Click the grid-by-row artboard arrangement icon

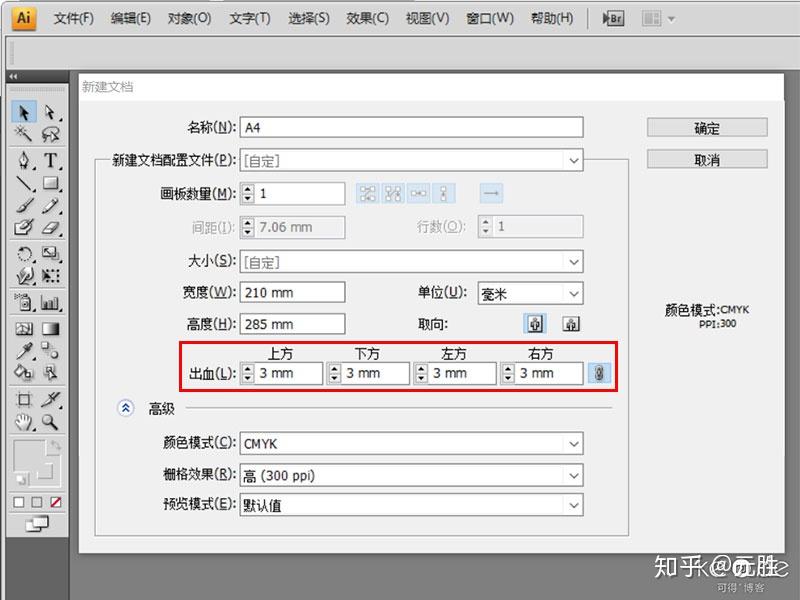366,193
